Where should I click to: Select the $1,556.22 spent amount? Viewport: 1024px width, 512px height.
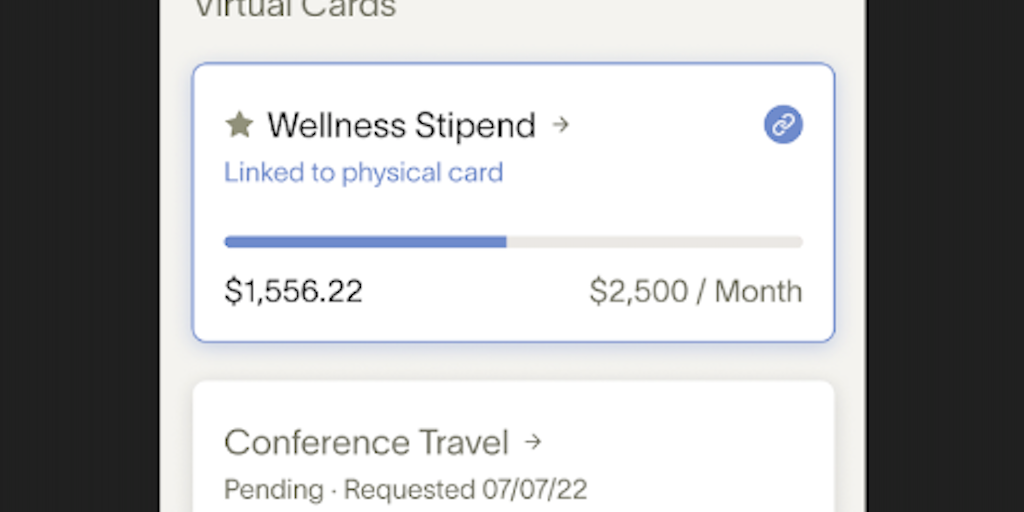pyautogui.click(x=293, y=291)
